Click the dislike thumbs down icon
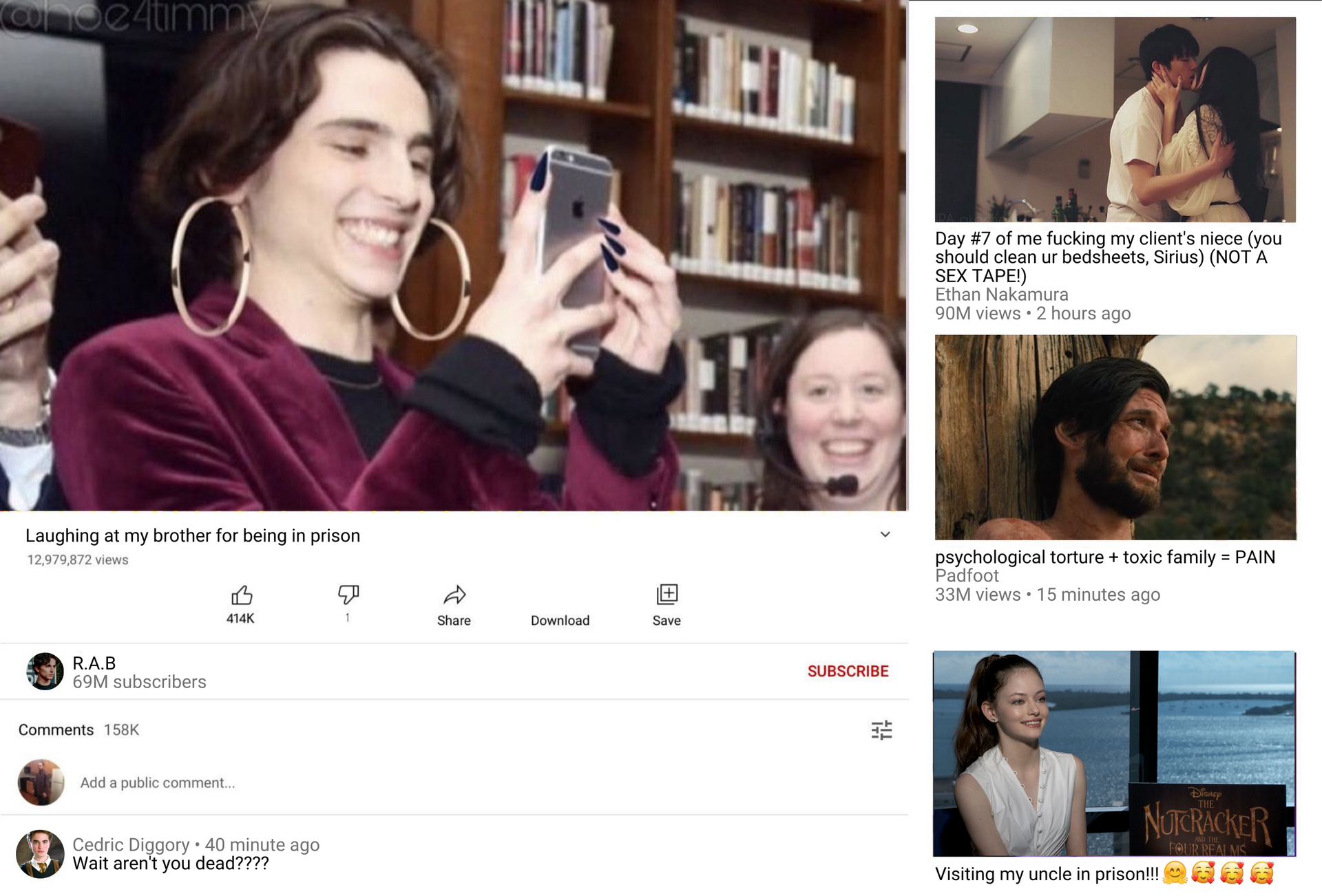 tap(348, 595)
